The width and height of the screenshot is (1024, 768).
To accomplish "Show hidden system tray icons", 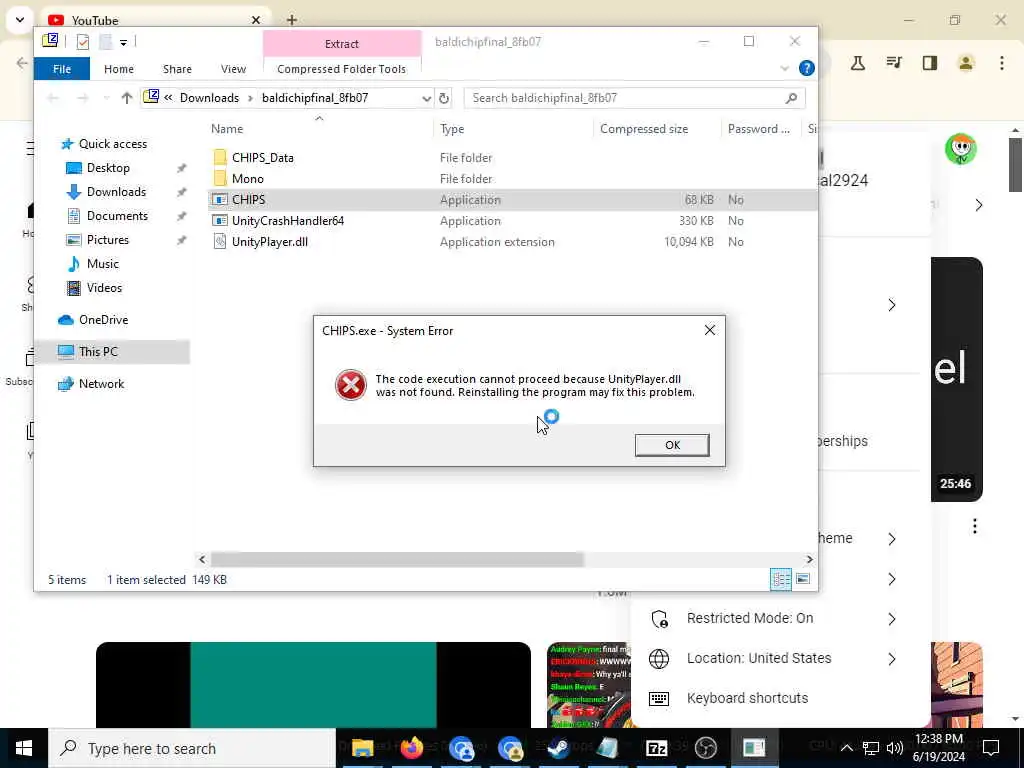I will [846, 748].
